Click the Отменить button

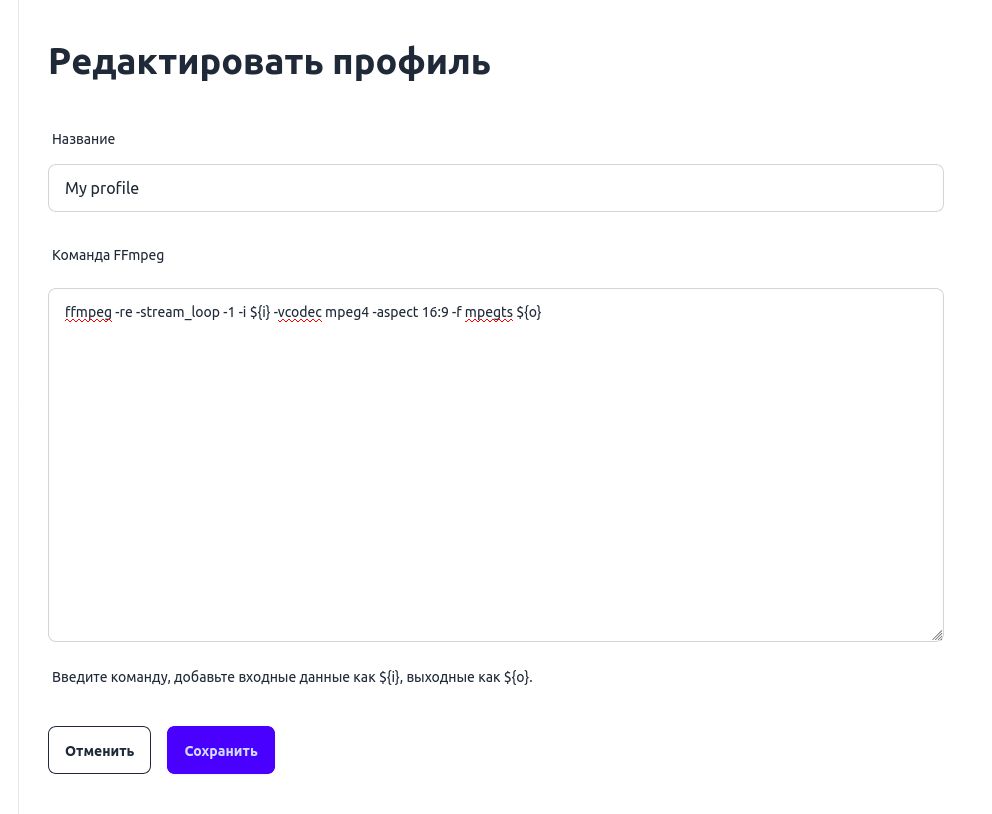99,750
